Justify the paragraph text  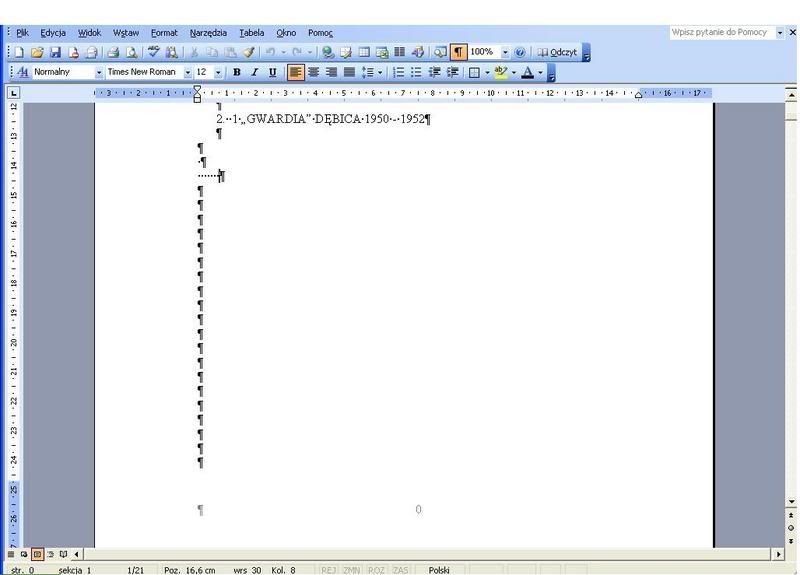tap(349, 72)
